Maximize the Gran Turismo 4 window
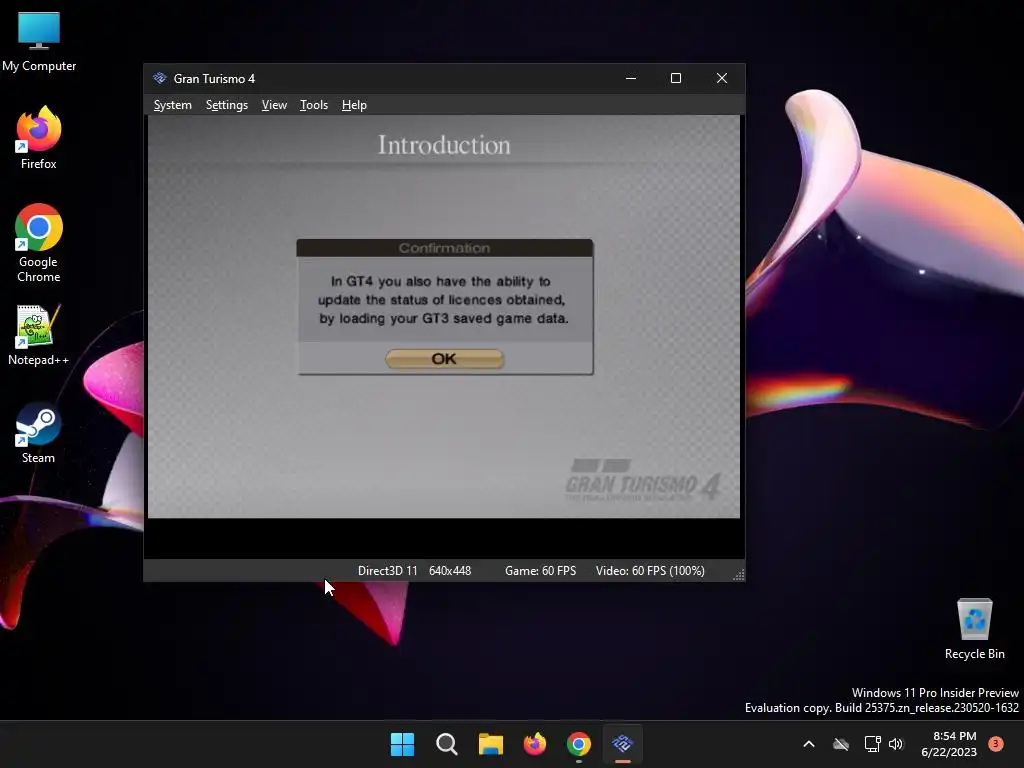The image size is (1024, 768). 676,78
